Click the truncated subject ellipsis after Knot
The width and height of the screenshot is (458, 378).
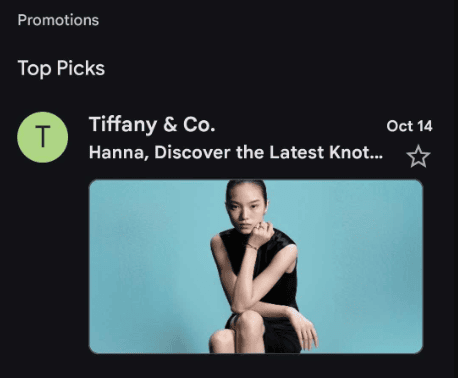(376, 157)
